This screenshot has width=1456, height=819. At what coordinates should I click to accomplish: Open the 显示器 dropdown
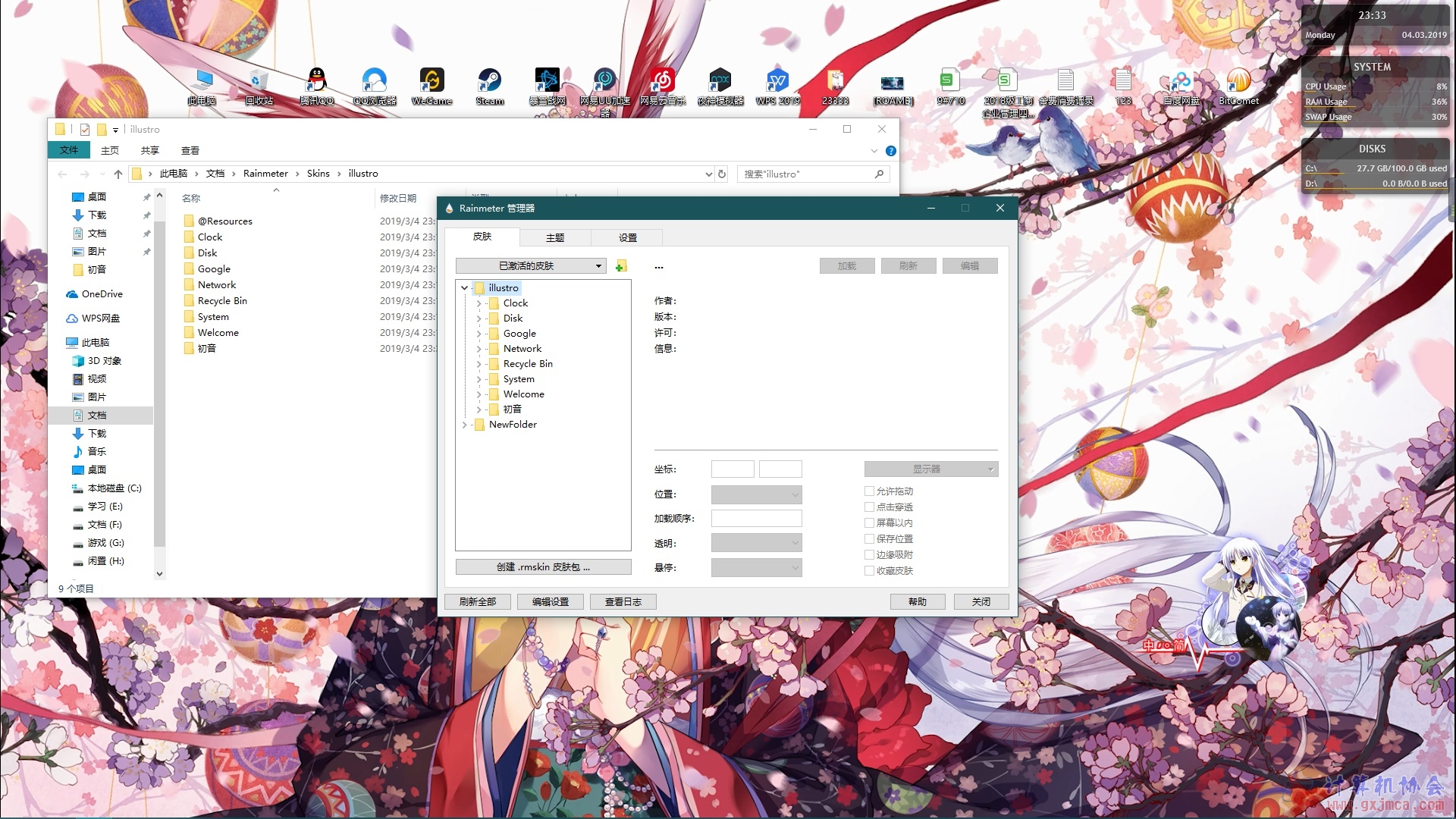click(931, 469)
